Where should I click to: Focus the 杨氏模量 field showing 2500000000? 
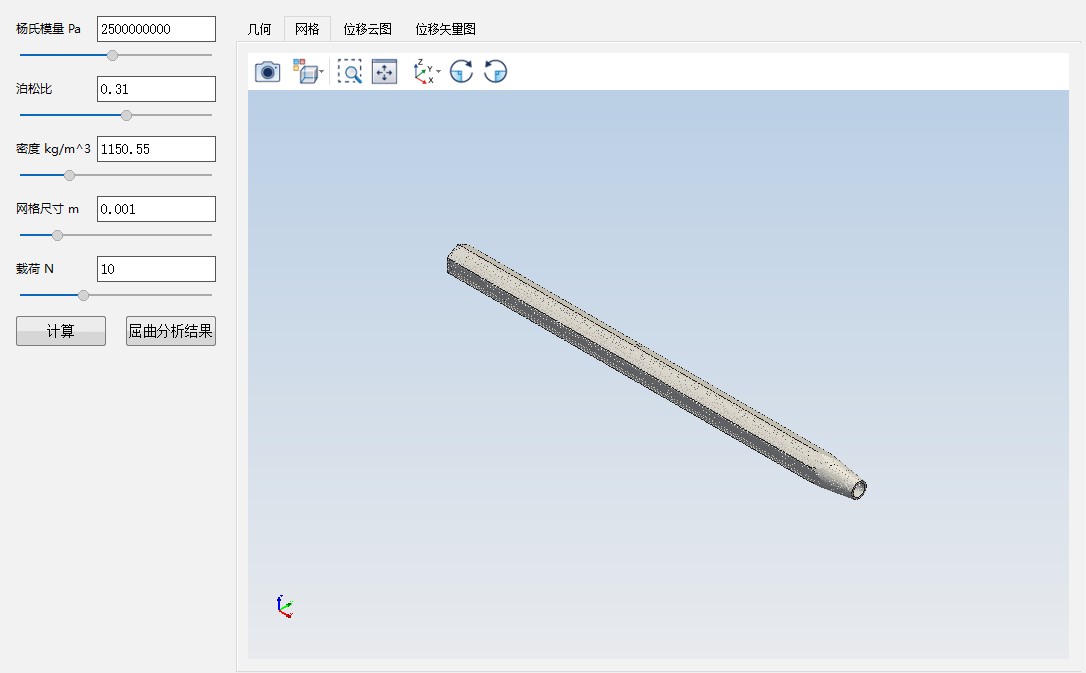157,29
